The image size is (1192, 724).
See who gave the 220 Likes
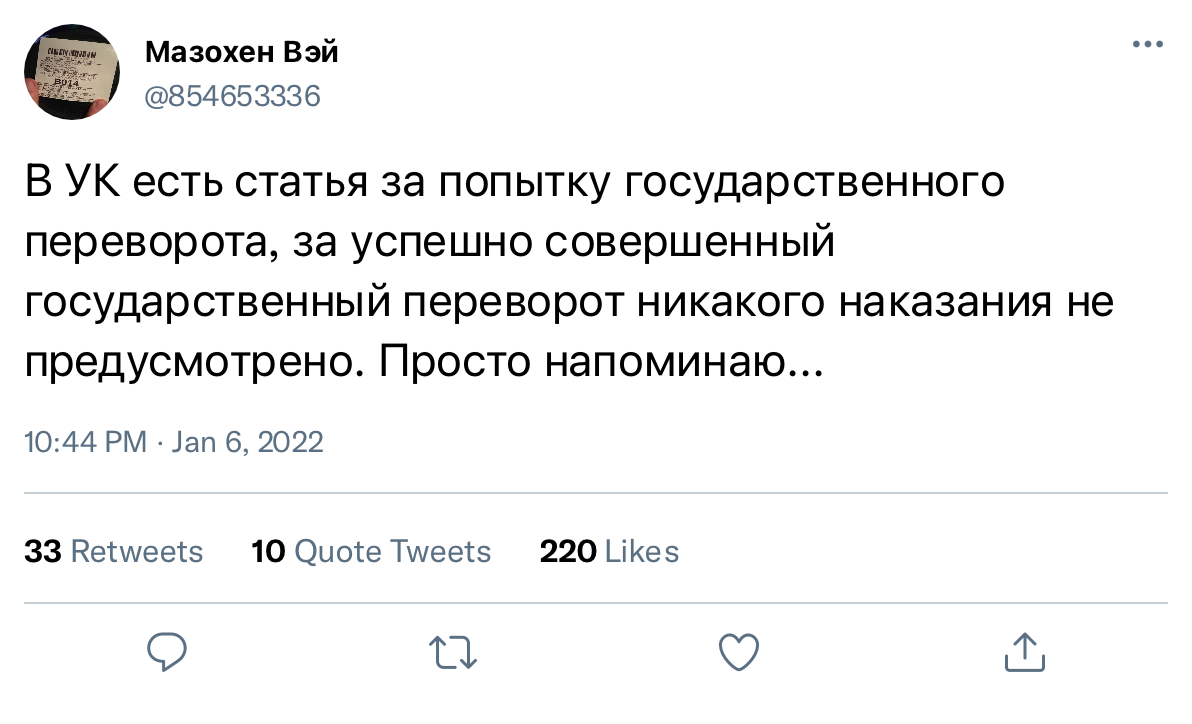(609, 551)
